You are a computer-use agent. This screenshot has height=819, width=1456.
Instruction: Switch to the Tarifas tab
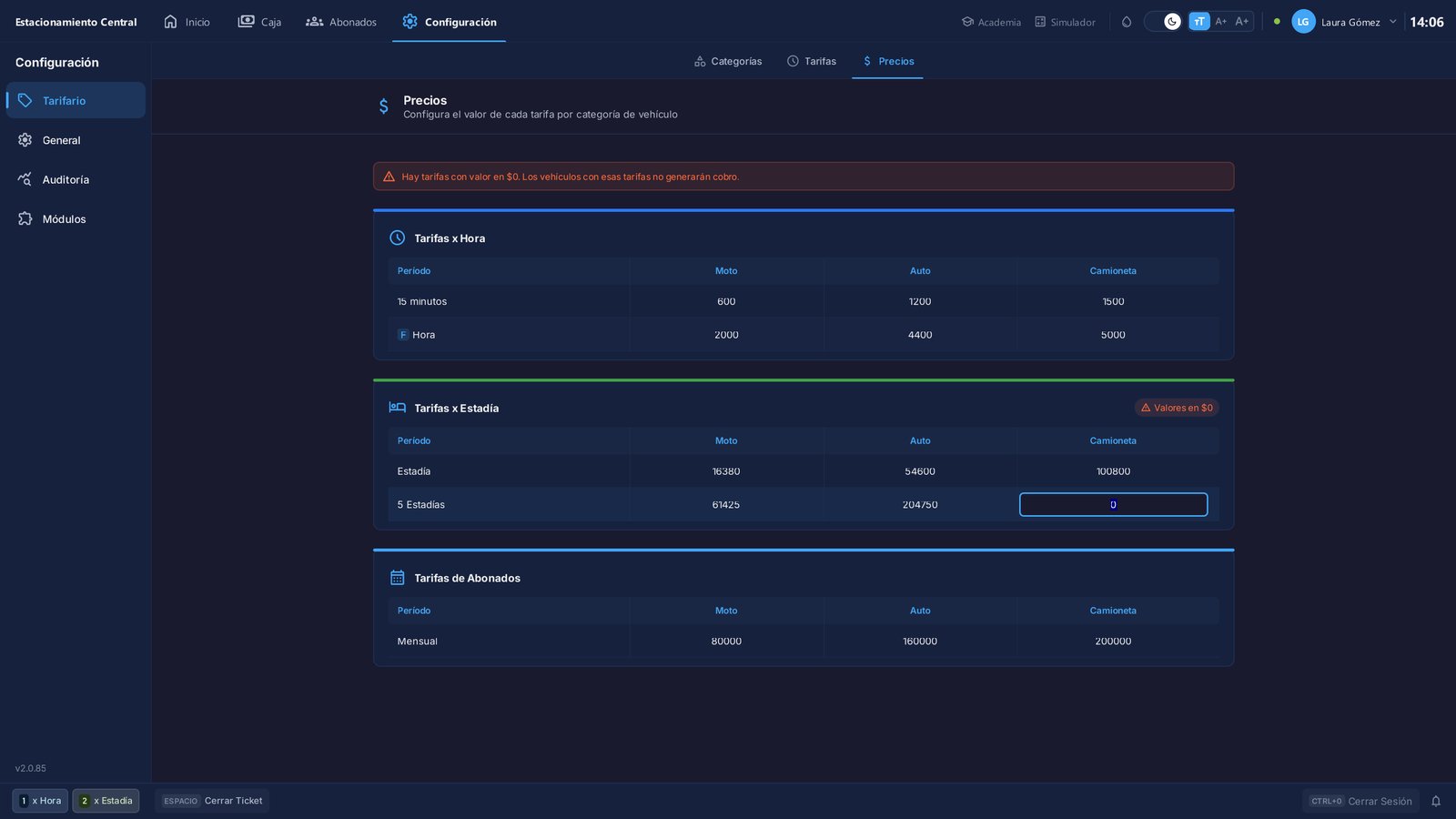[x=811, y=61]
